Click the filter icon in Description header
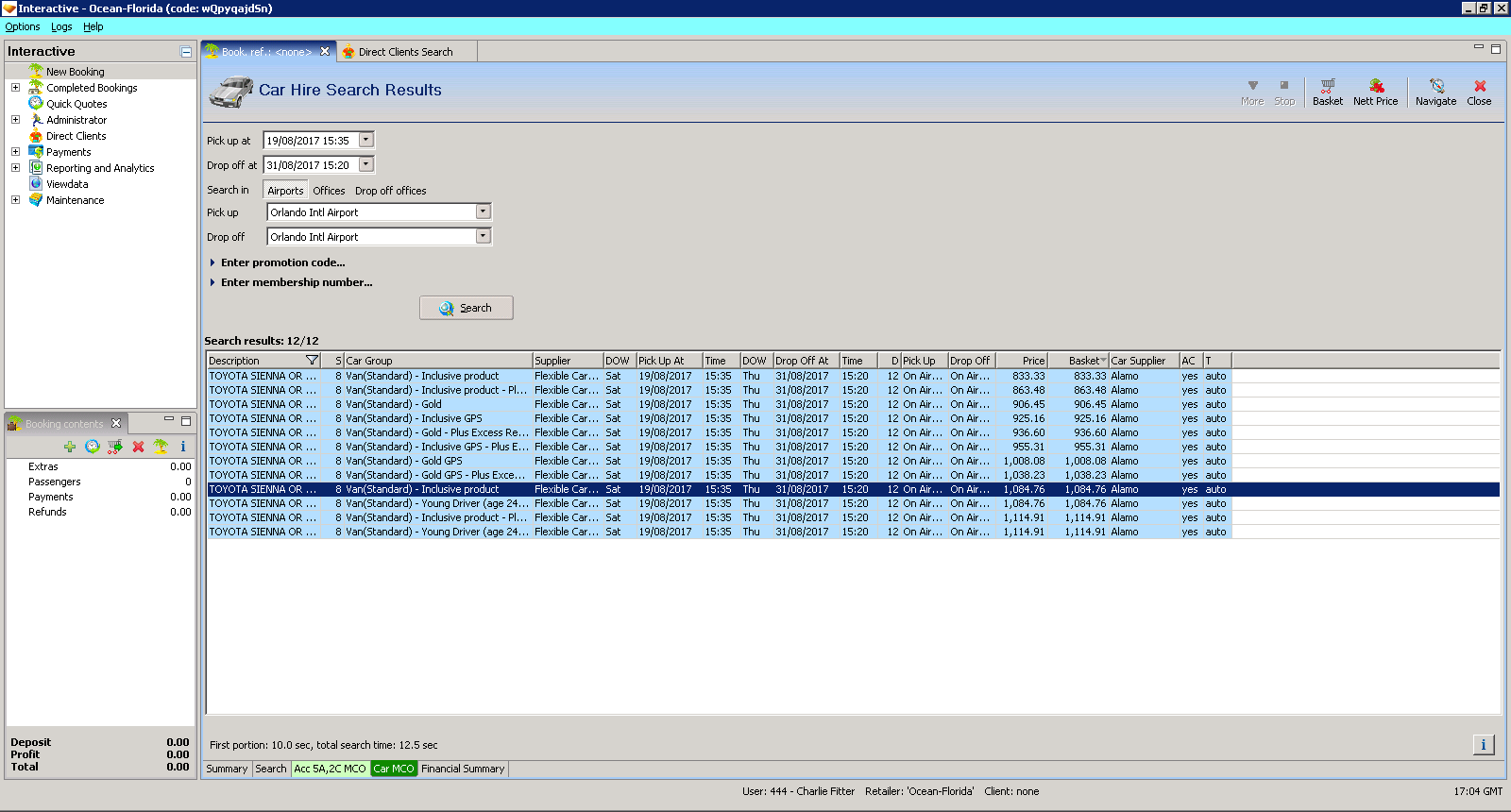Image resolution: width=1511 pixels, height=812 pixels. pos(313,361)
